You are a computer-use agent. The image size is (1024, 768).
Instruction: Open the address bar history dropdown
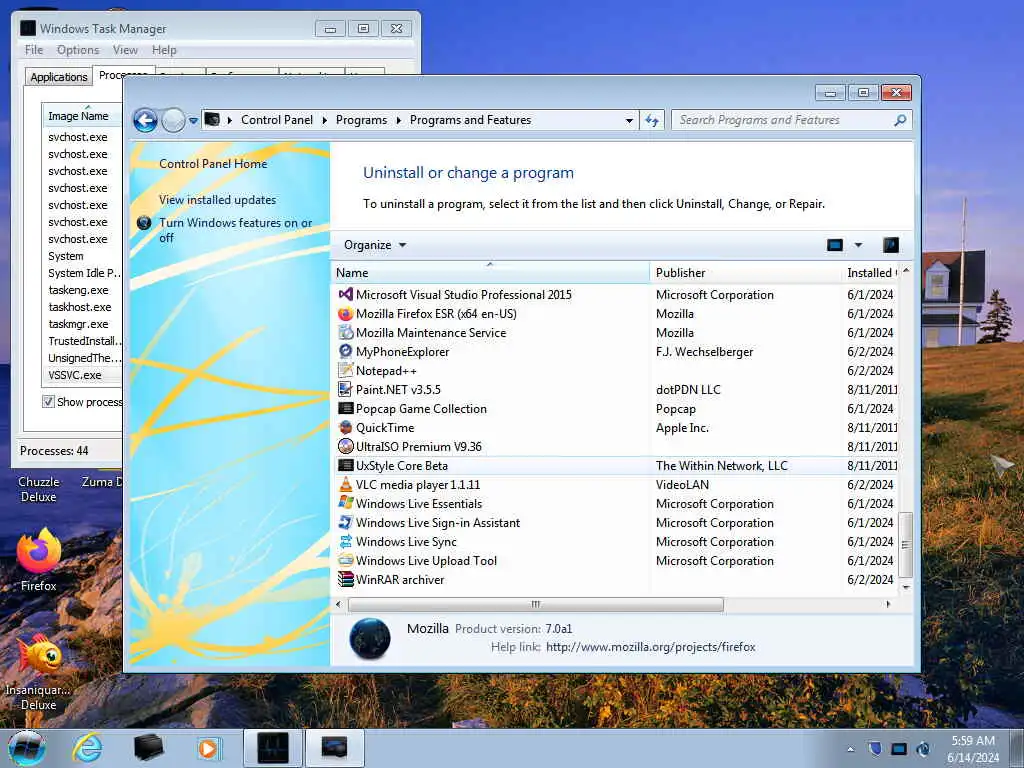[629, 120]
